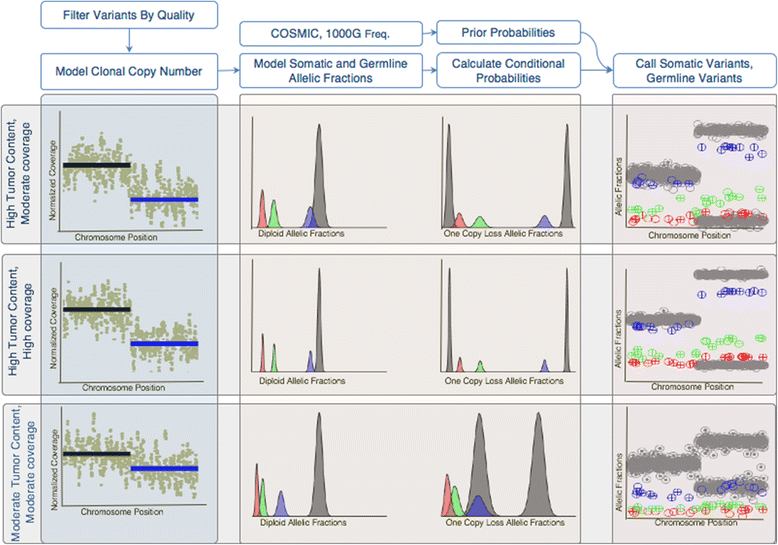The image size is (778, 545).
Task: Click the black segment line in top coverage plot
Action: click(x=95, y=164)
